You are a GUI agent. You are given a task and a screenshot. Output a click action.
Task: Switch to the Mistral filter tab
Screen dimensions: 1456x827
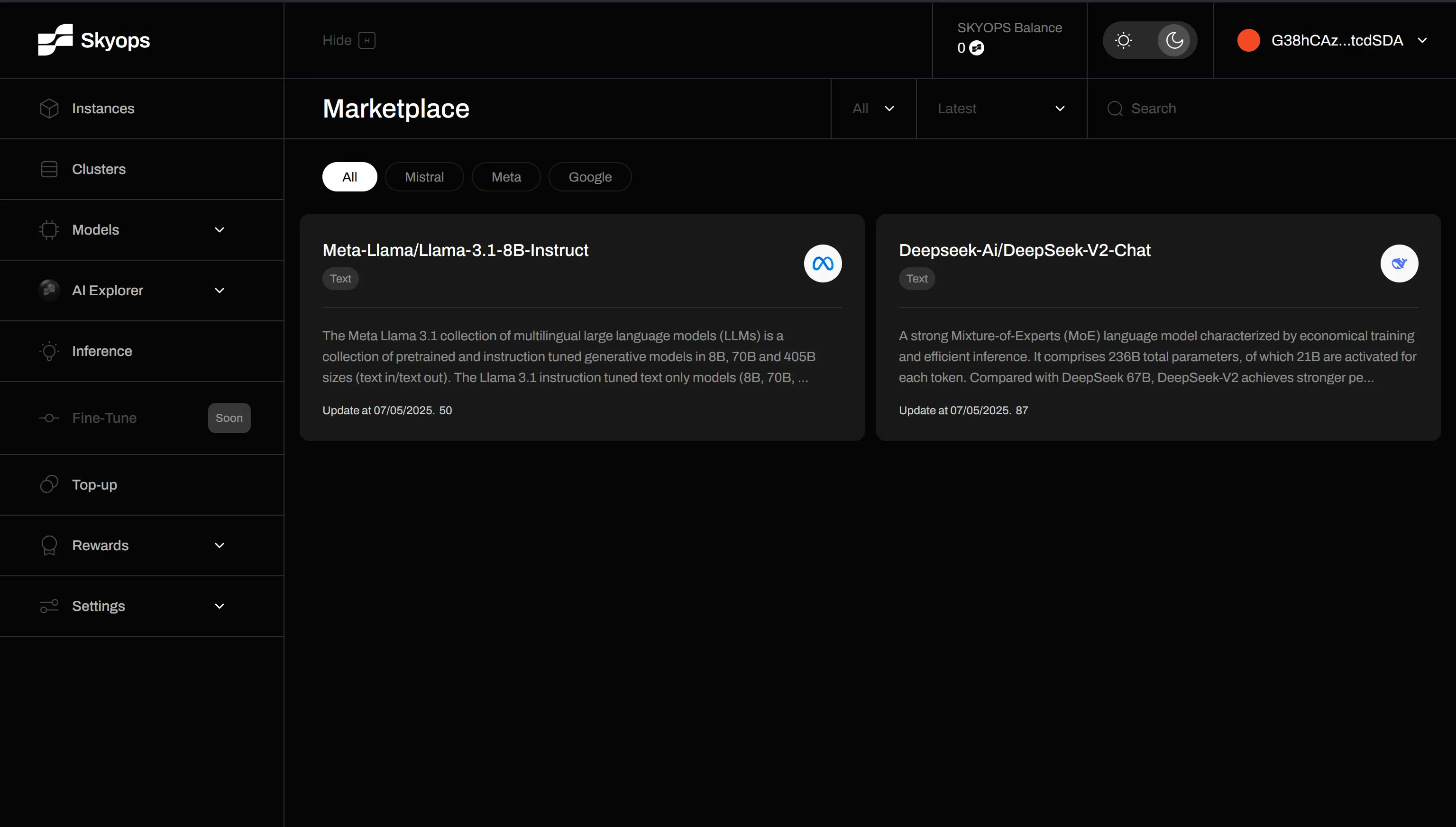[x=424, y=177]
